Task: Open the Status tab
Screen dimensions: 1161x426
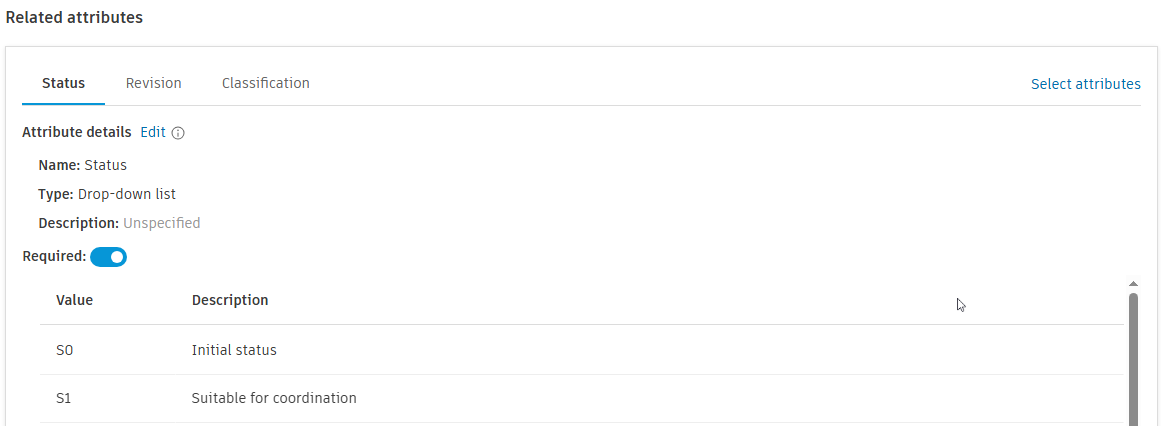Action: click(x=63, y=83)
